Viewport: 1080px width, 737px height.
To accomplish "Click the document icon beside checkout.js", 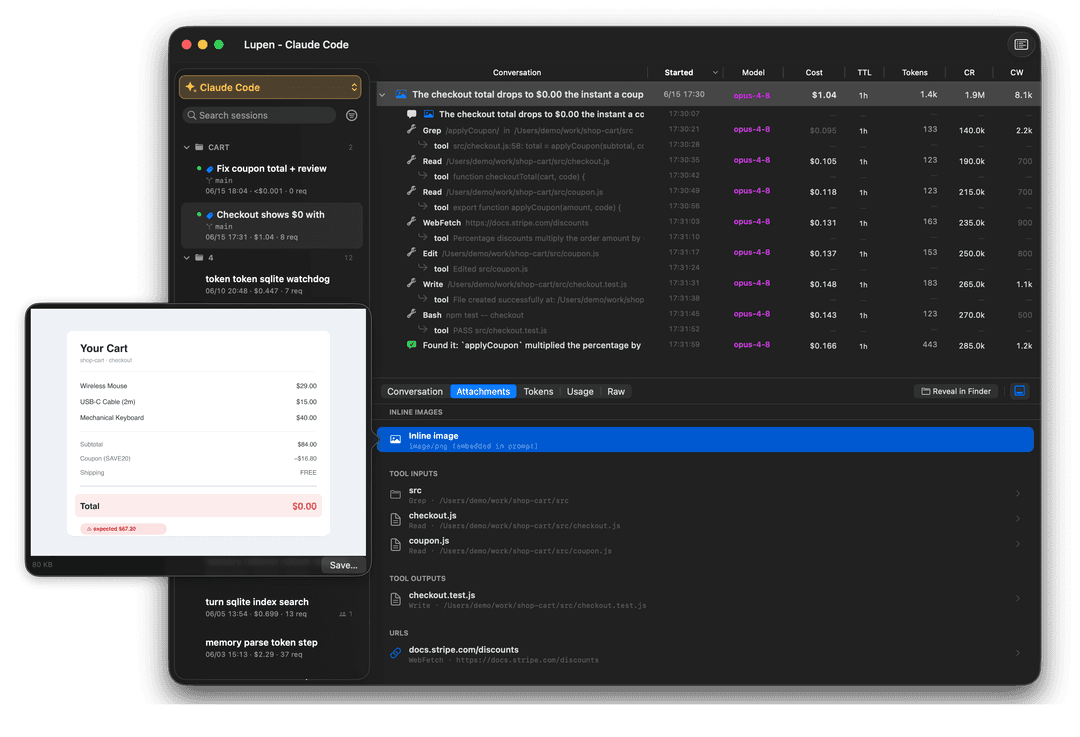I will tap(395, 519).
